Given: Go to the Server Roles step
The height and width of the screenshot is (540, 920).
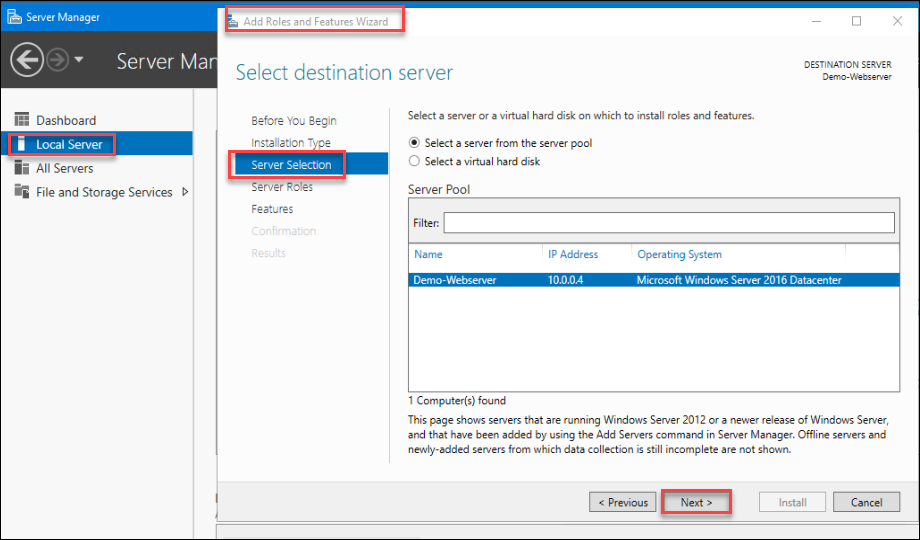Looking at the screenshot, I should (x=282, y=187).
